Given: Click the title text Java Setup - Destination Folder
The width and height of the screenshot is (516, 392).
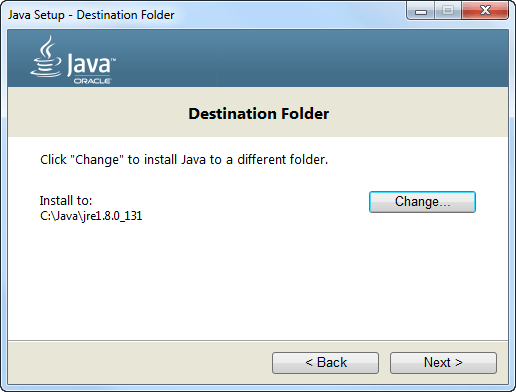Looking at the screenshot, I should tap(91, 15).
